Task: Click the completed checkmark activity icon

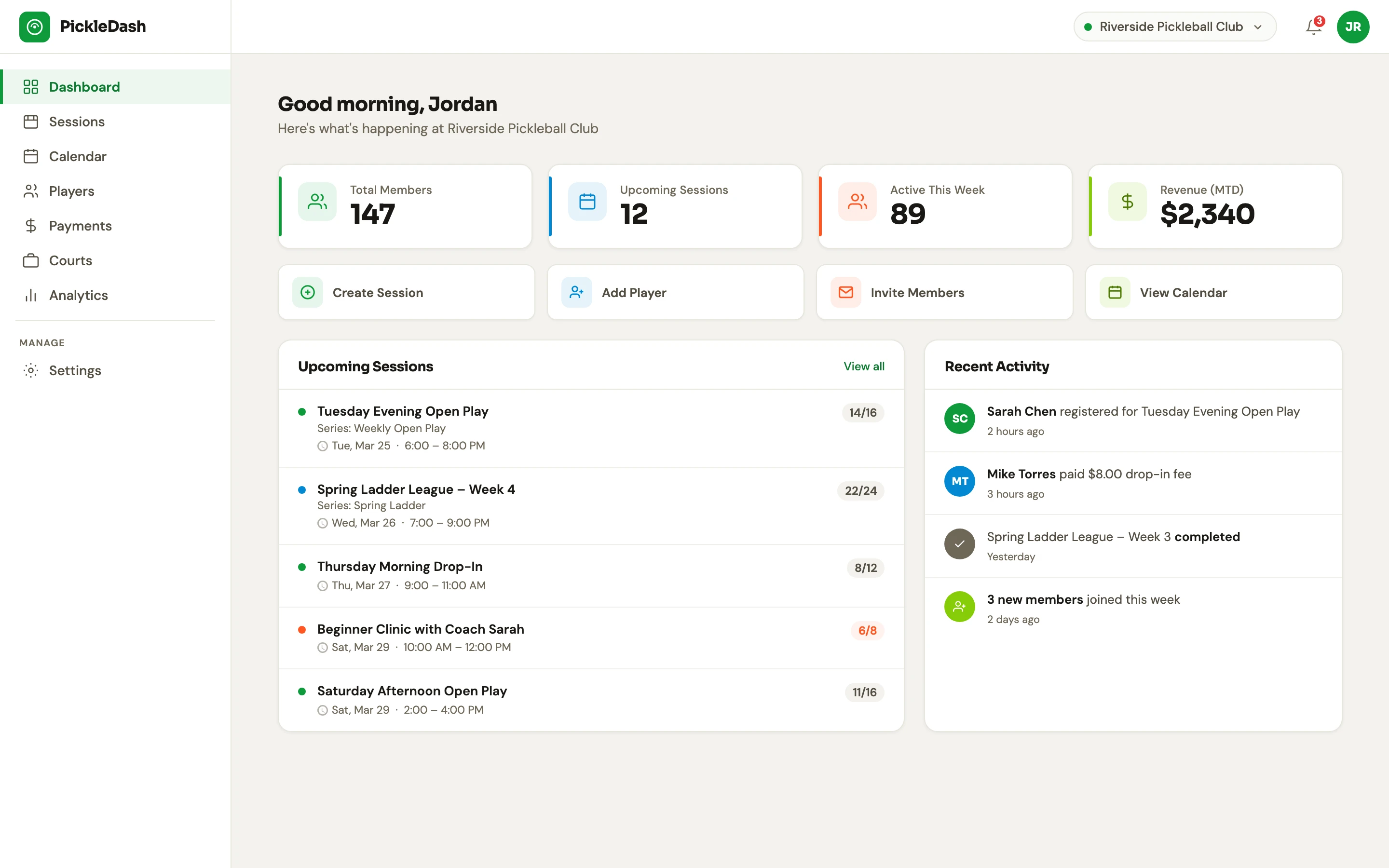Action: point(960,543)
